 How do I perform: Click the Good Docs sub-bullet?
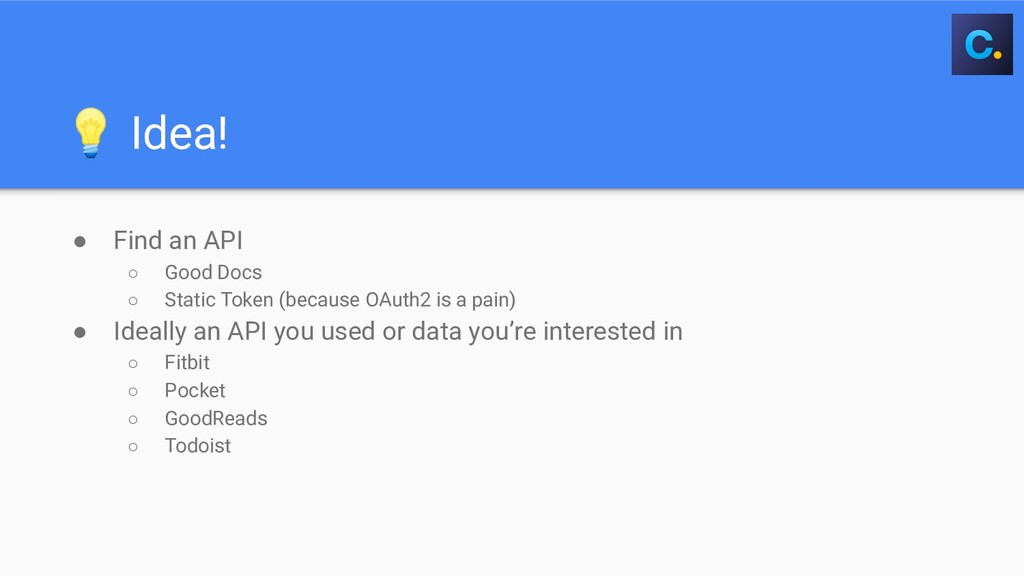click(x=213, y=272)
